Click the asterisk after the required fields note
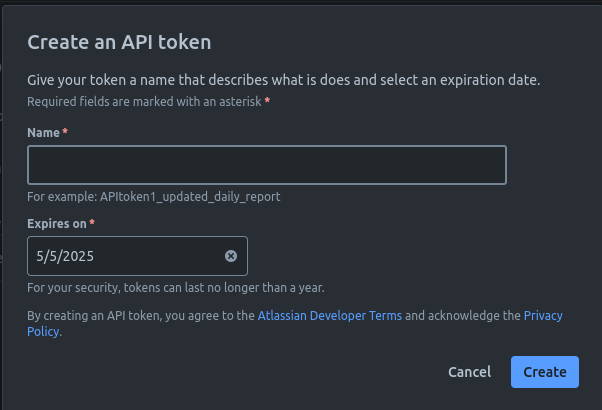This screenshot has height=410, width=602. click(x=267, y=100)
